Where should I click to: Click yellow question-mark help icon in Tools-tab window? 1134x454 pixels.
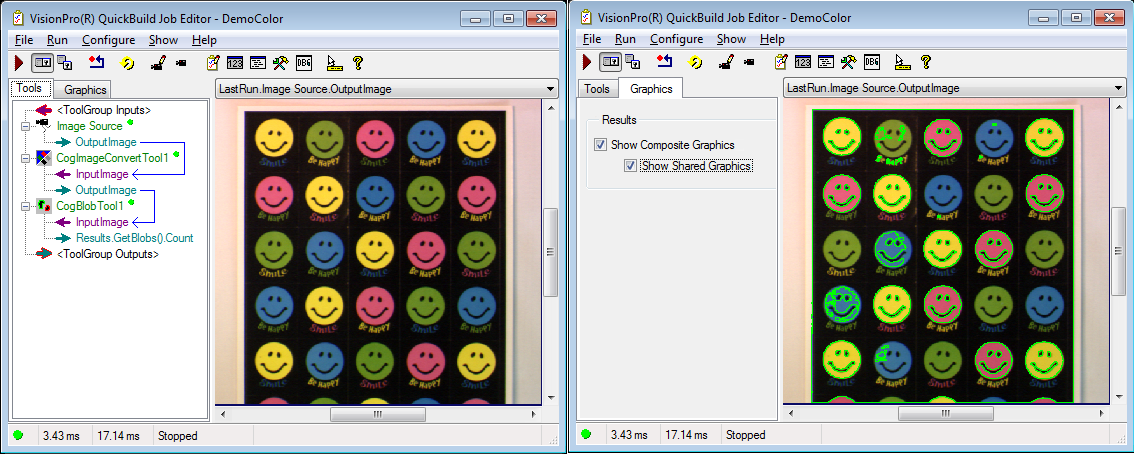(357, 63)
